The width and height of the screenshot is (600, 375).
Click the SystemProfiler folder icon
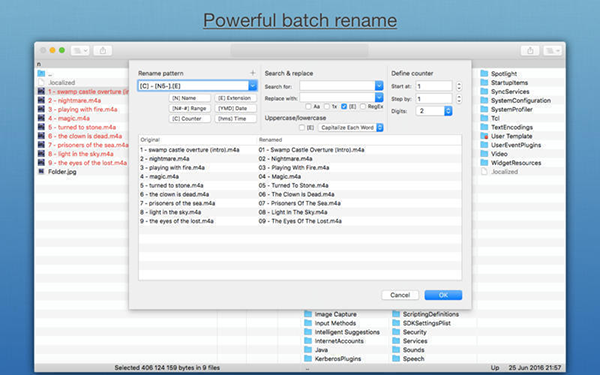484,109
